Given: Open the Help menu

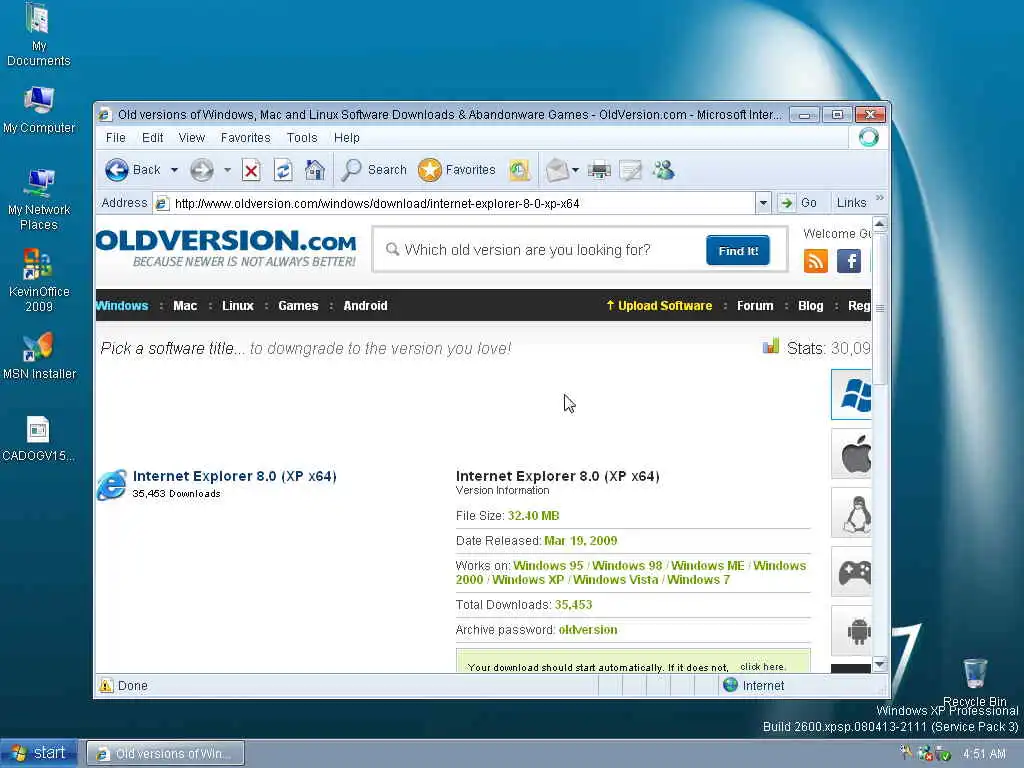Looking at the screenshot, I should pyautogui.click(x=347, y=138).
